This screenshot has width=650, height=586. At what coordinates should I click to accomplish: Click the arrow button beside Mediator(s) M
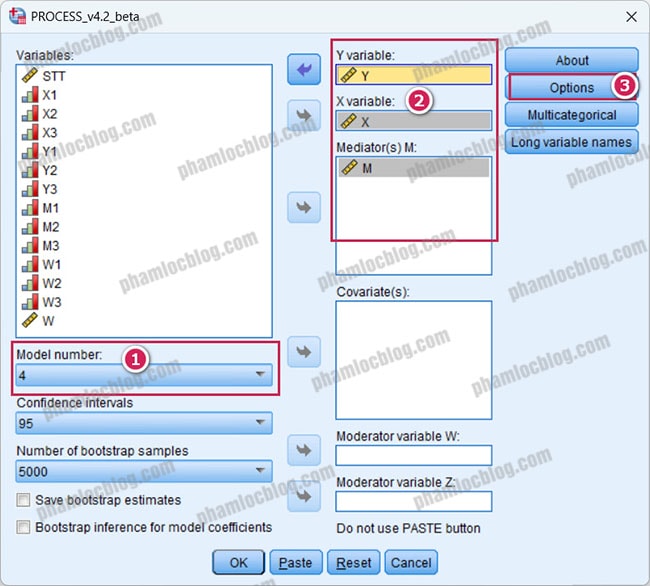click(x=304, y=207)
